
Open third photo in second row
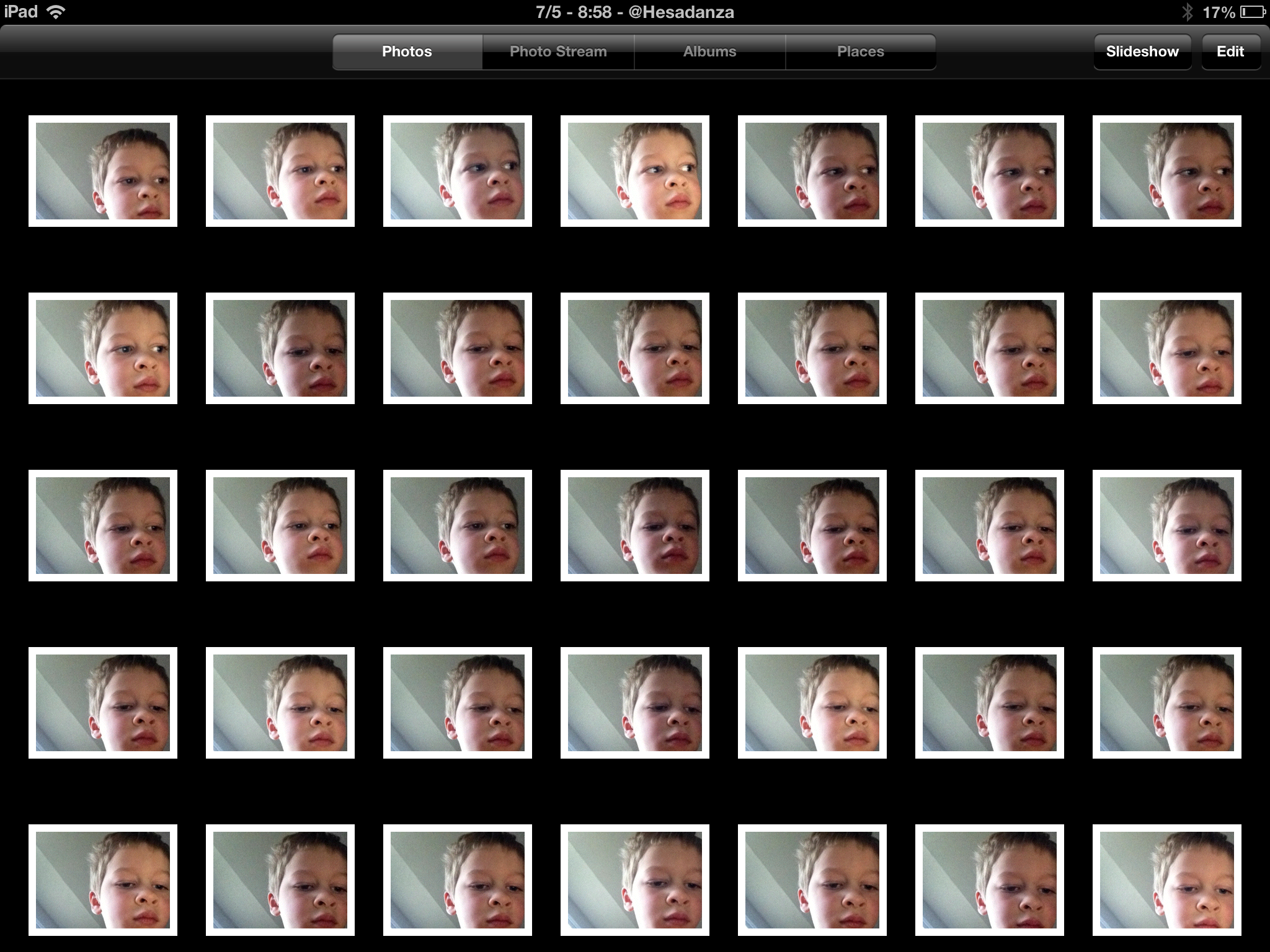click(x=458, y=348)
